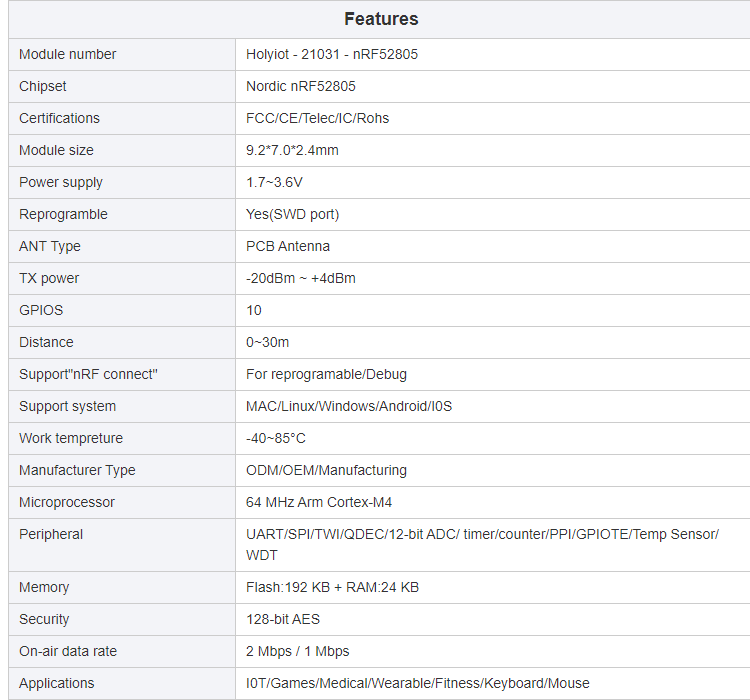This screenshot has width=750, height=700.
Task: Click the GPIOS value '10'
Action: pos(254,311)
